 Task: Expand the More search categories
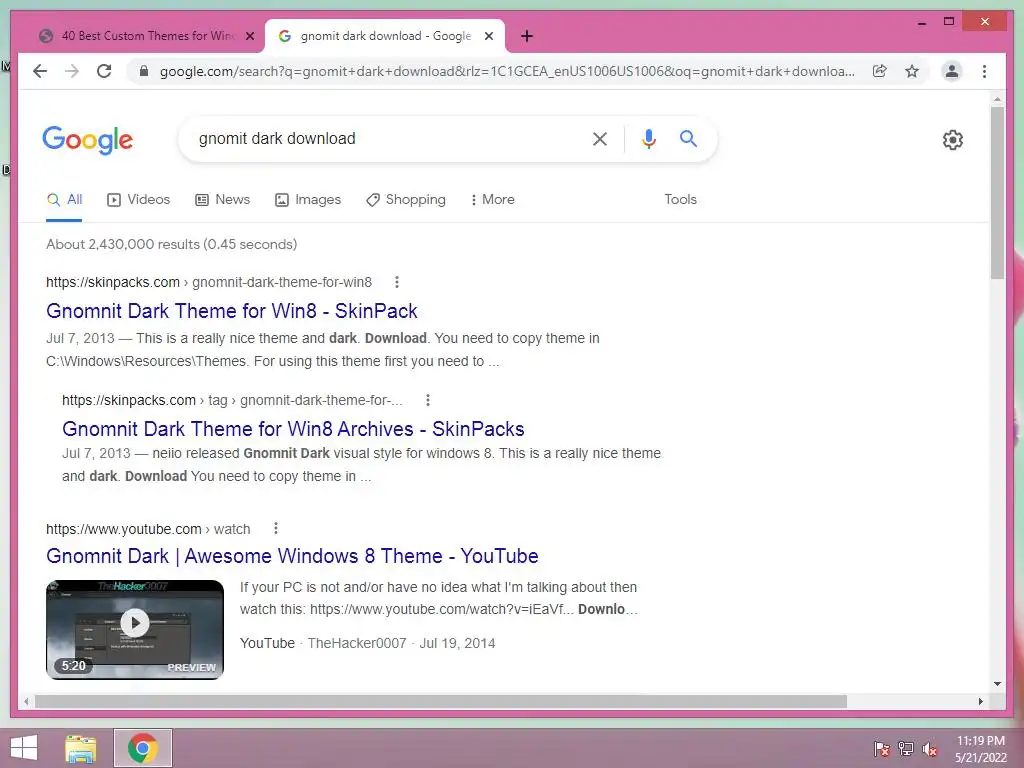point(492,200)
